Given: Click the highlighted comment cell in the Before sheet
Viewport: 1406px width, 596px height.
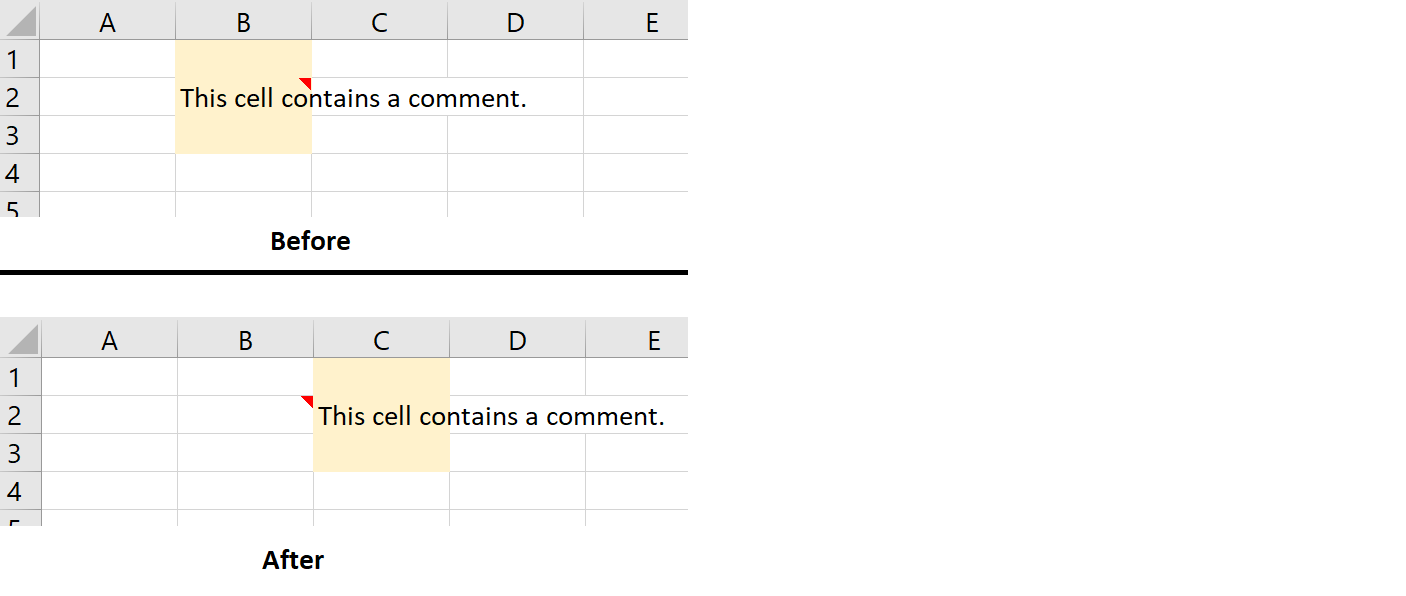Looking at the screenshot, I should (243, 97).
